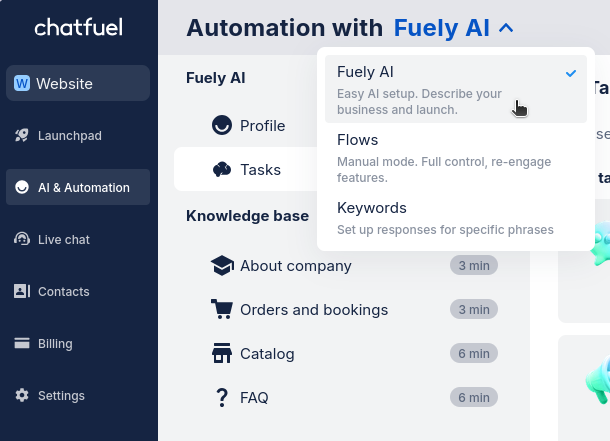The image size is (610, 441).
Task: Click the Catalog storefront icon
Action: point(222,354)
